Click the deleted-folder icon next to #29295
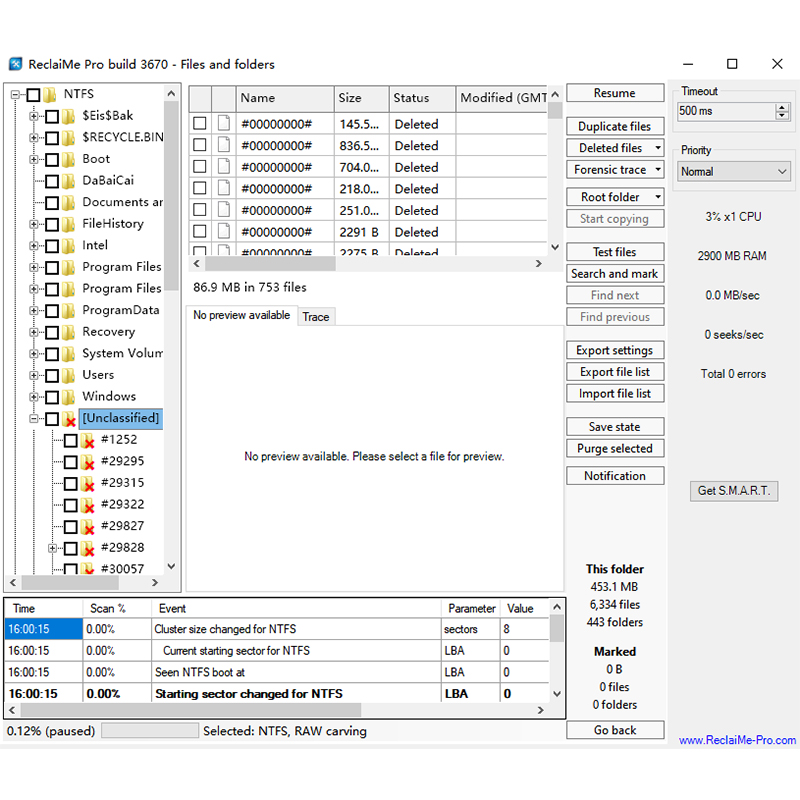 [88, 462]
